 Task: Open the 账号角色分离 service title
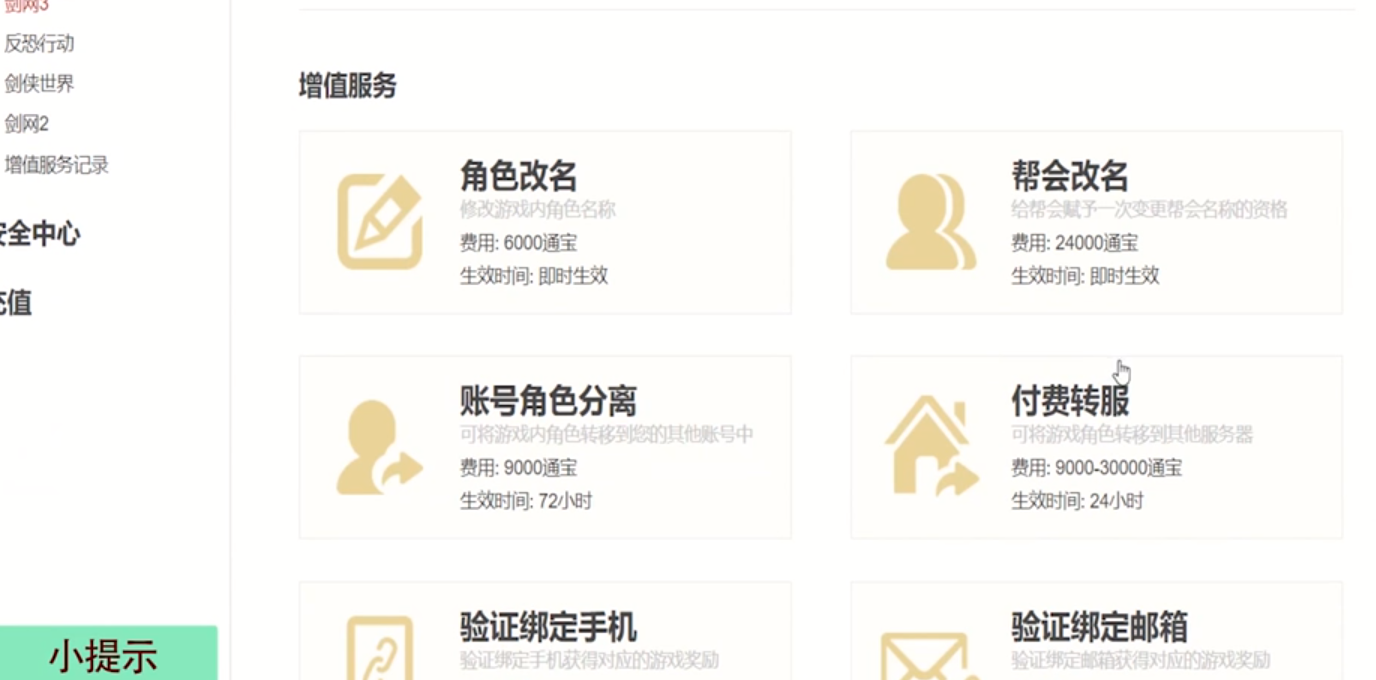click(547, 401)
